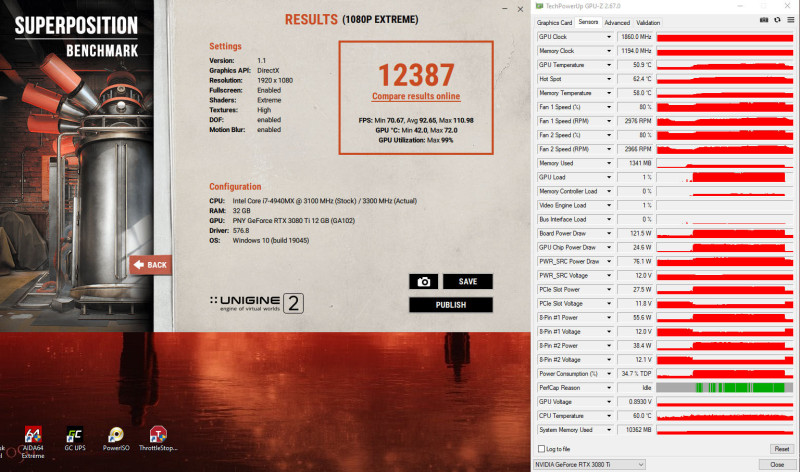Open the AIDA64 Extreme desktop icon
Screen dimensions: 800x472
click(33, 442)
